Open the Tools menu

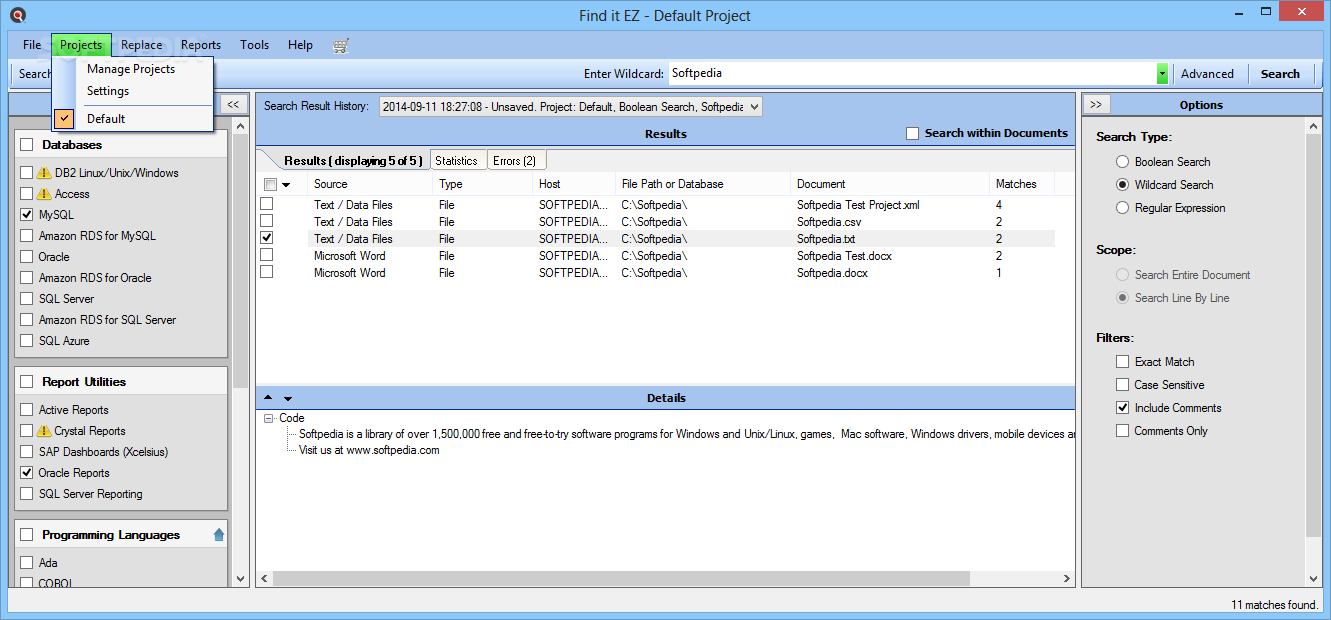(255, 45)
